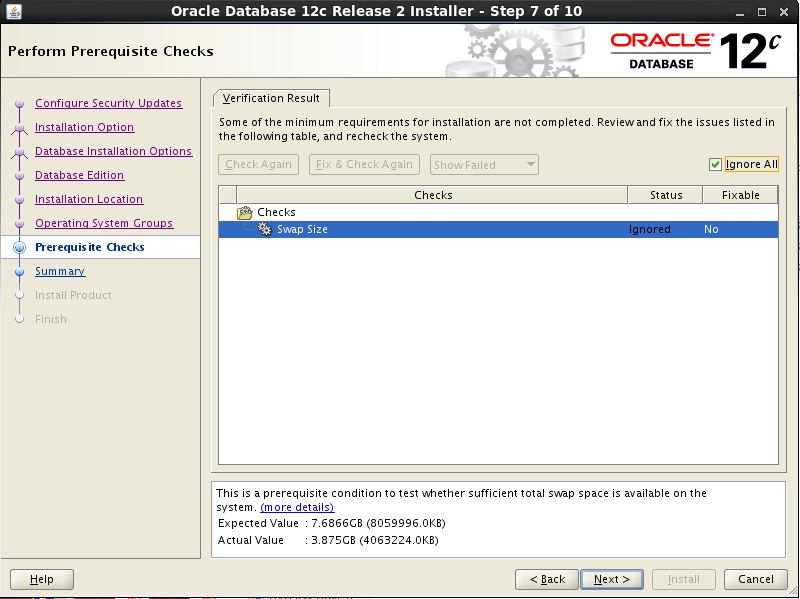Open the Installation Location step

89,199
